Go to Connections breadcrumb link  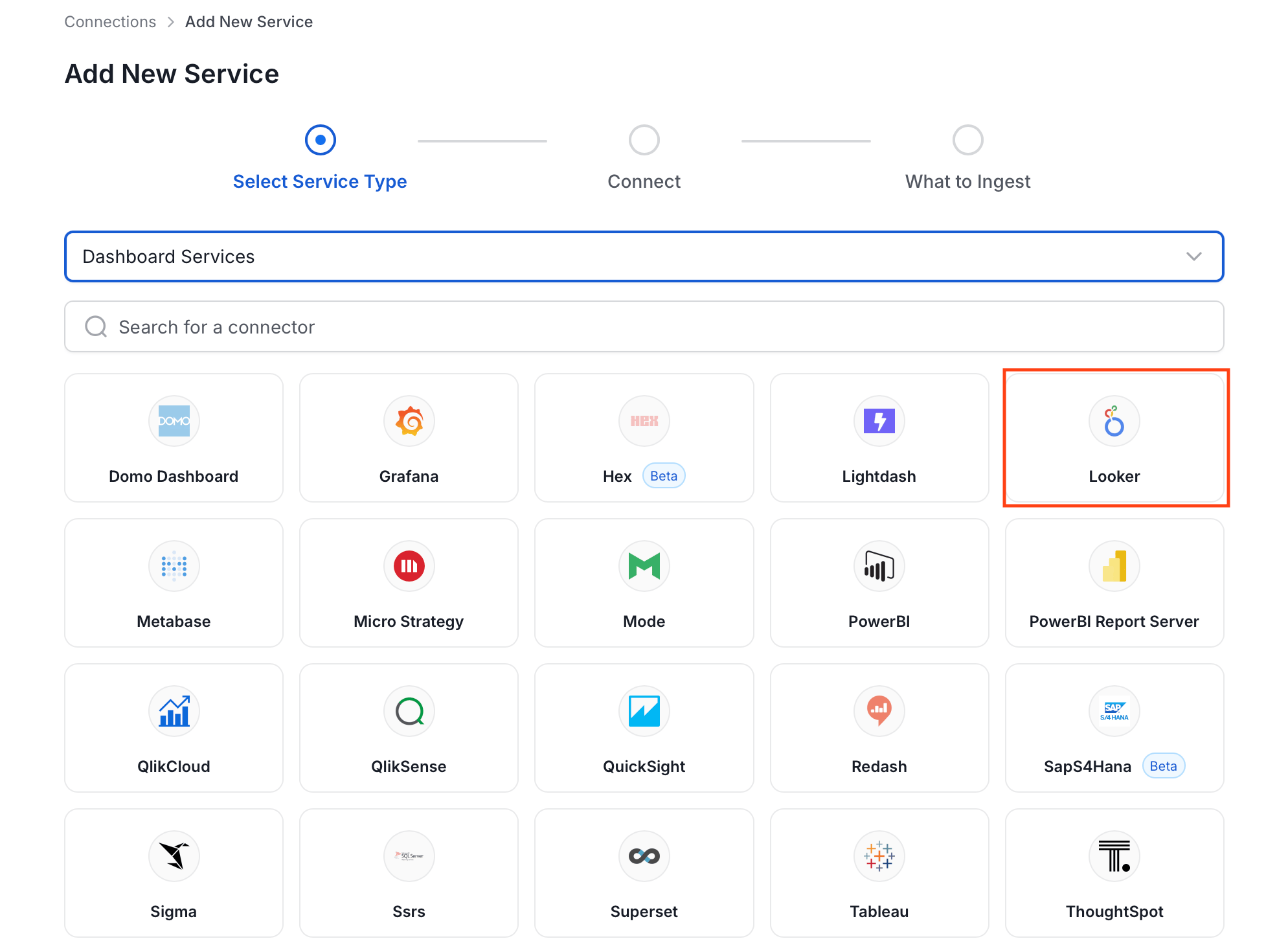[110, 22]
